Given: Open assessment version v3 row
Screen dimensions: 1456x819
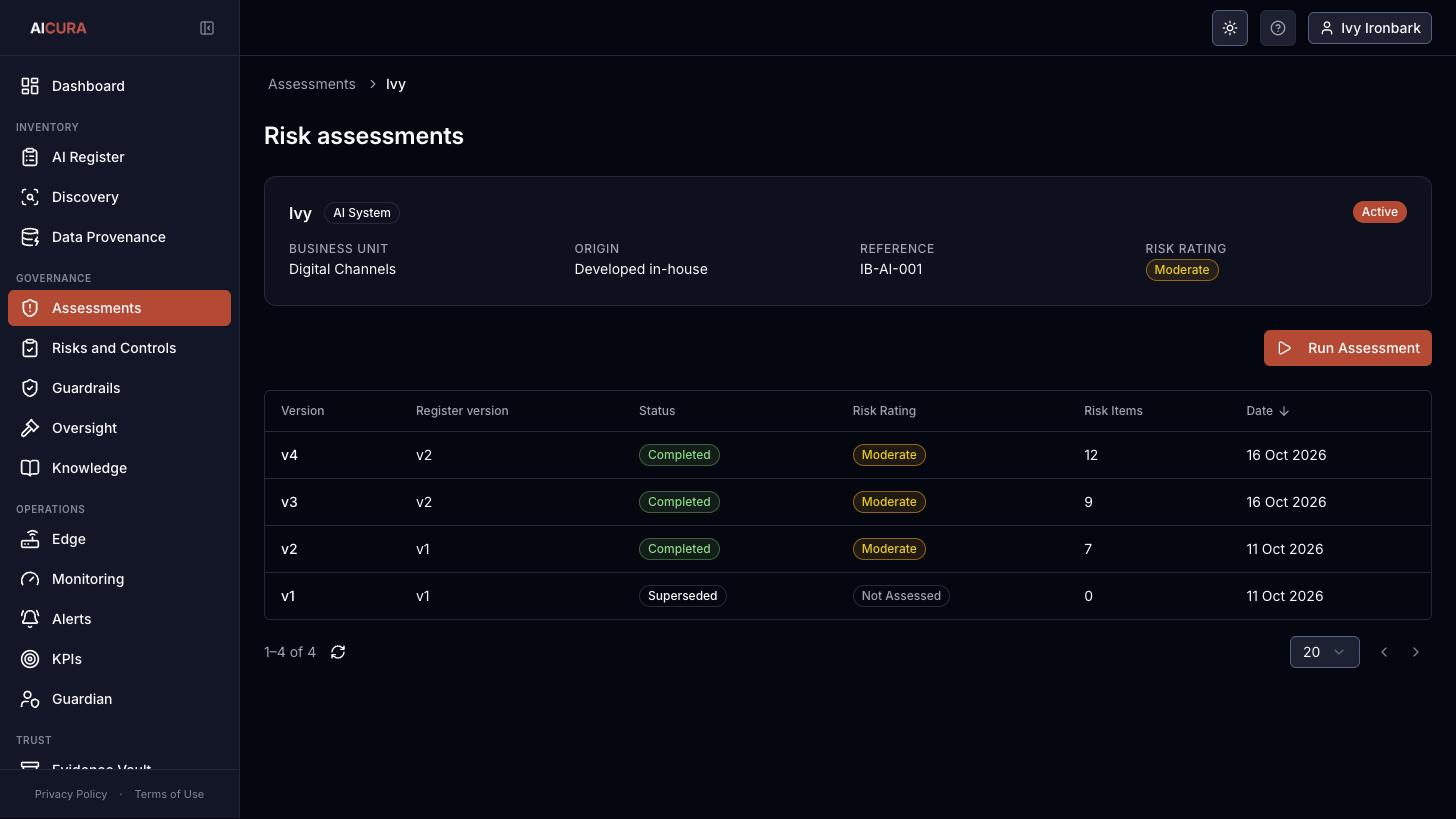Looking at the screenshot, I should [x=848, y=502].
